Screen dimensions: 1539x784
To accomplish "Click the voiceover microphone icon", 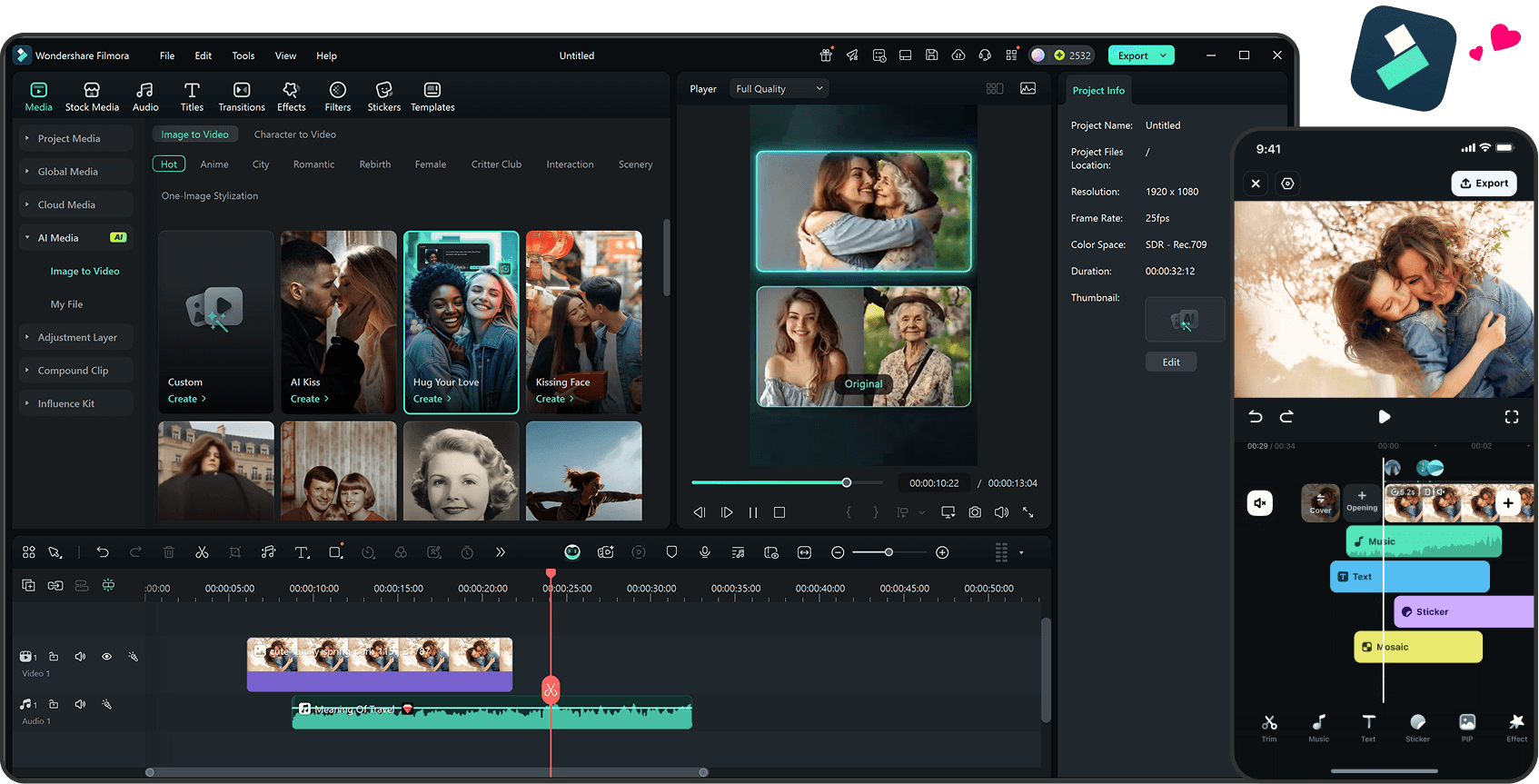I will point(705,552).
